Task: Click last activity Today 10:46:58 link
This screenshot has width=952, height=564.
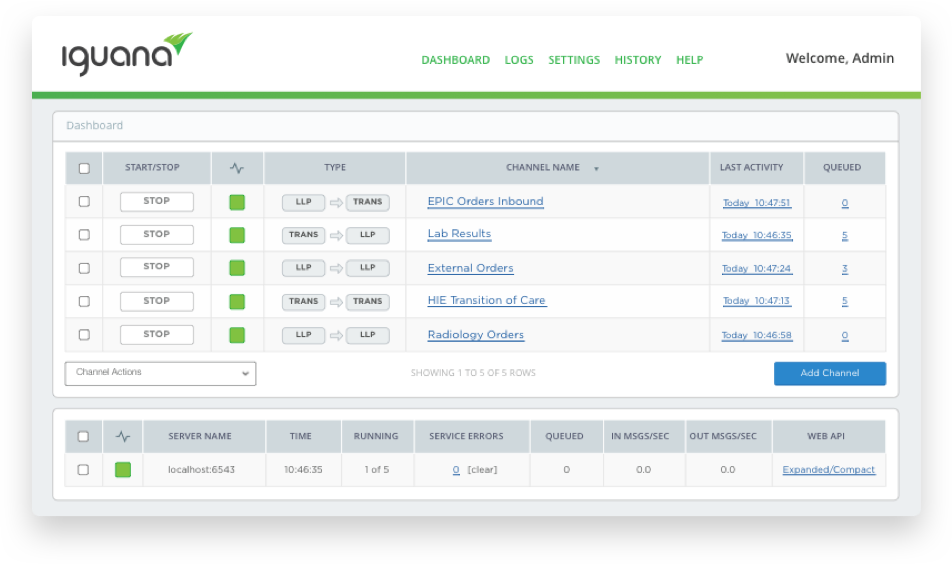Action: click(756, 336)
